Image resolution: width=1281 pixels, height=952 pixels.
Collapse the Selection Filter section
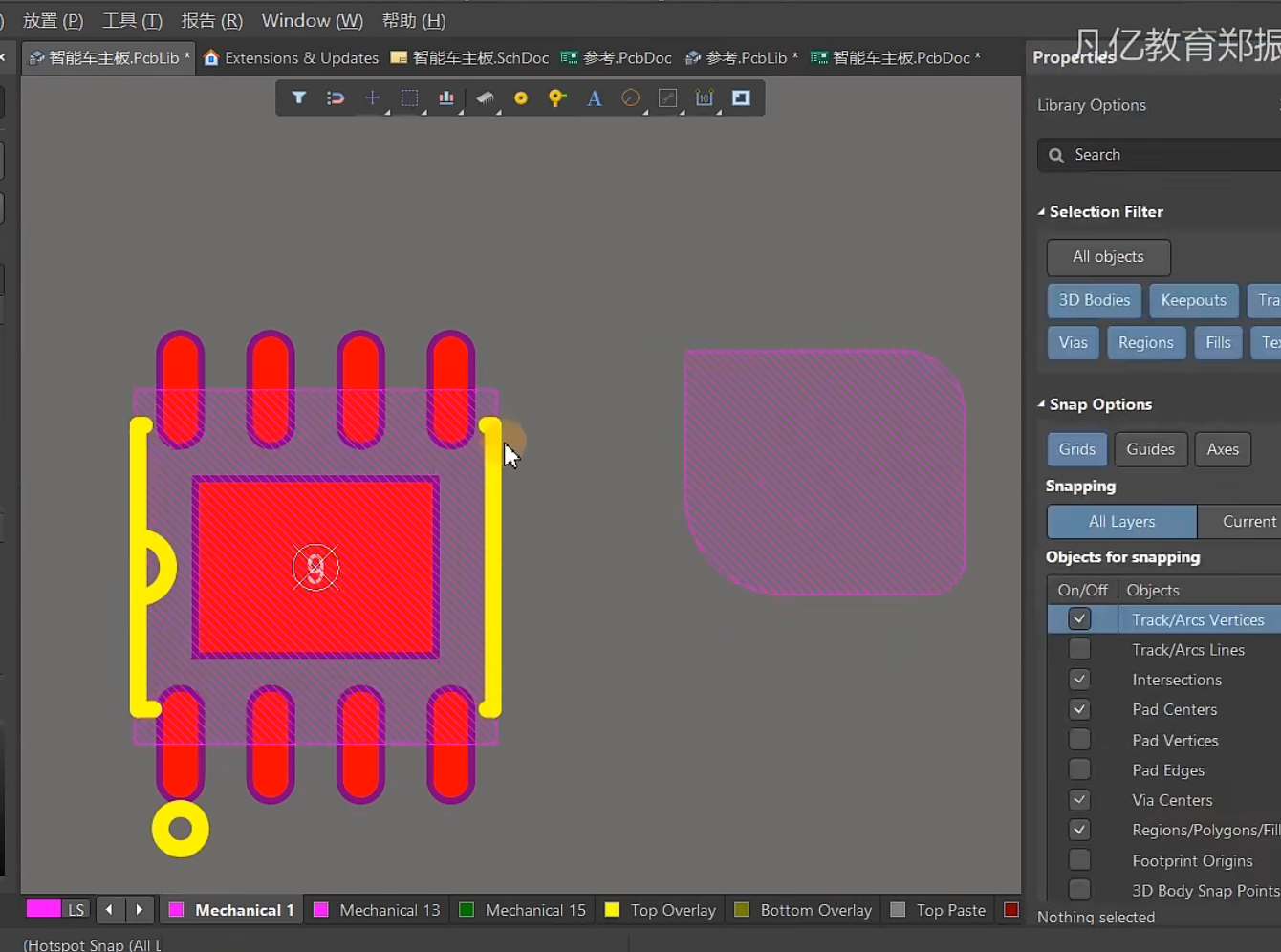pos(1041,211)
